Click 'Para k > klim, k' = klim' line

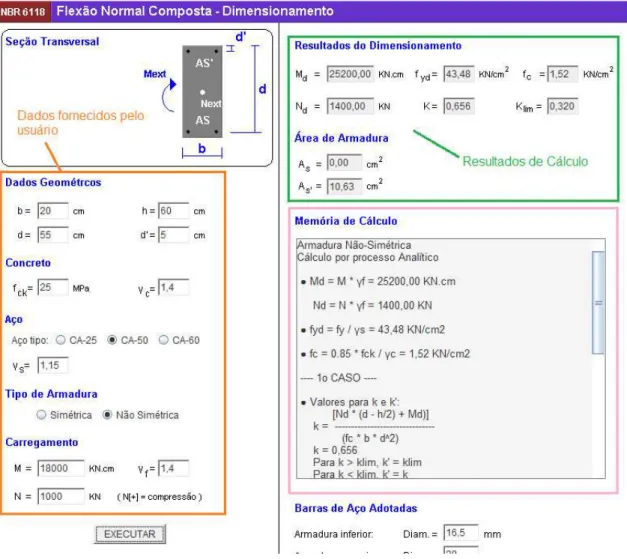click(367, 463)
